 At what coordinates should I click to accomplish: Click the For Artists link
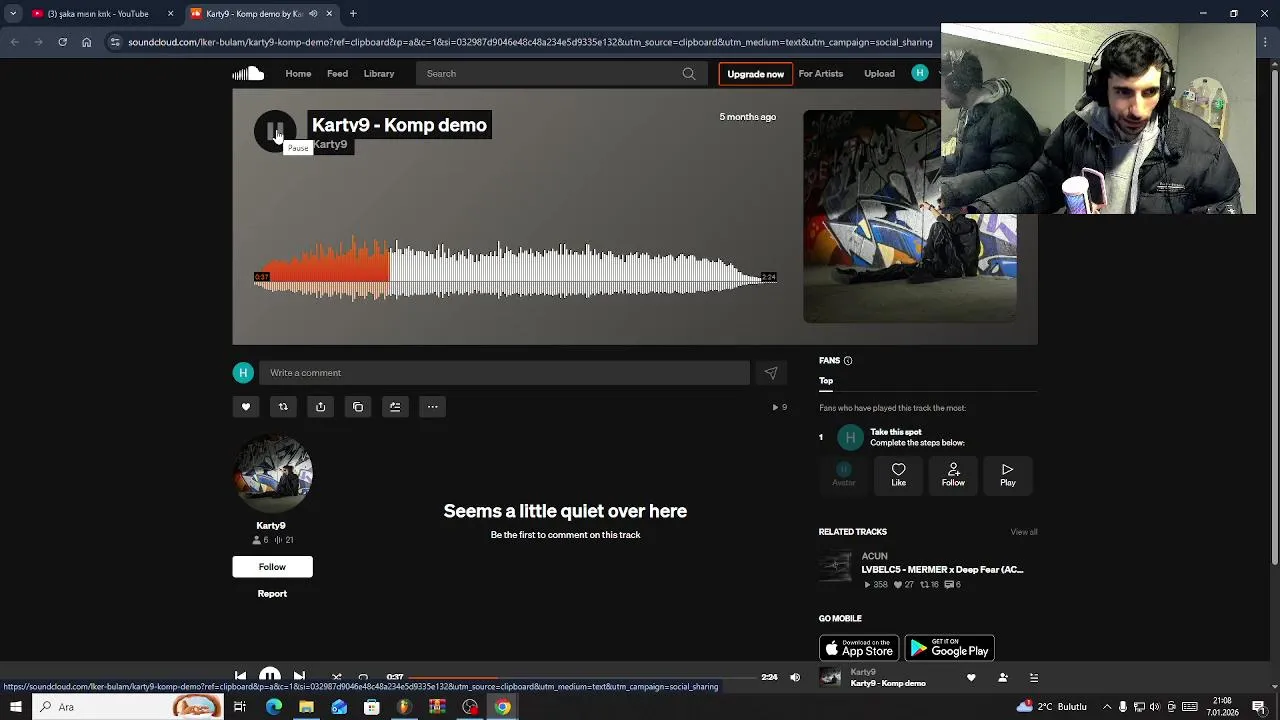click(821, 74)
